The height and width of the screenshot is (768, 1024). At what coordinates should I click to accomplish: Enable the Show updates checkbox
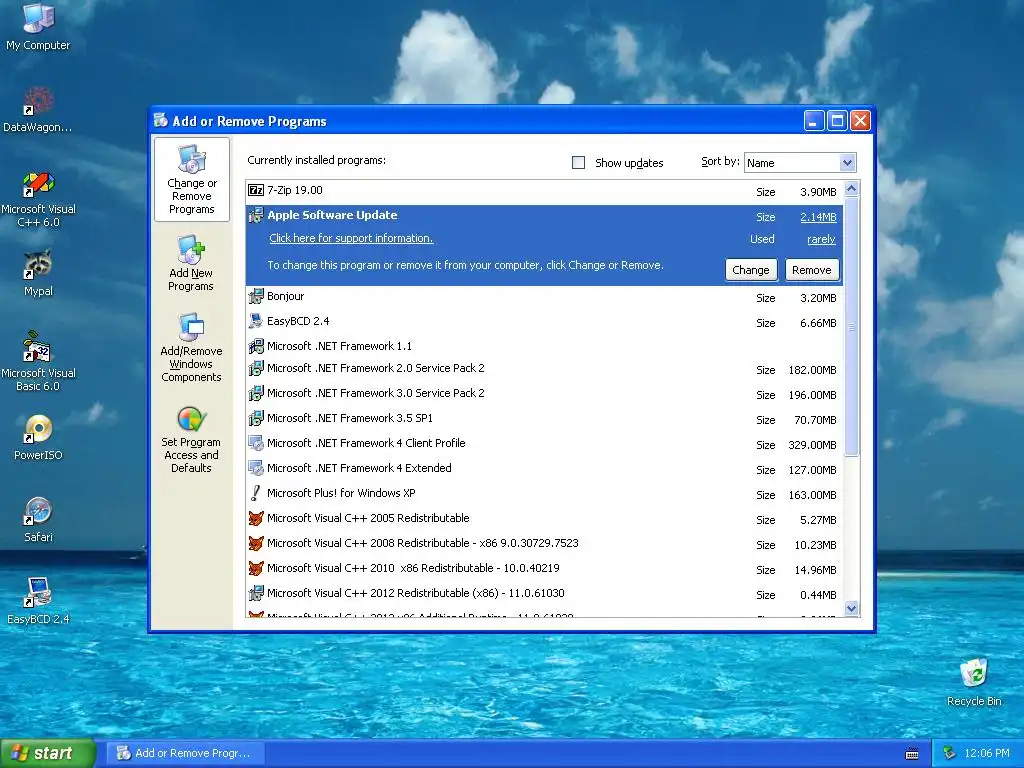(578, 163)
